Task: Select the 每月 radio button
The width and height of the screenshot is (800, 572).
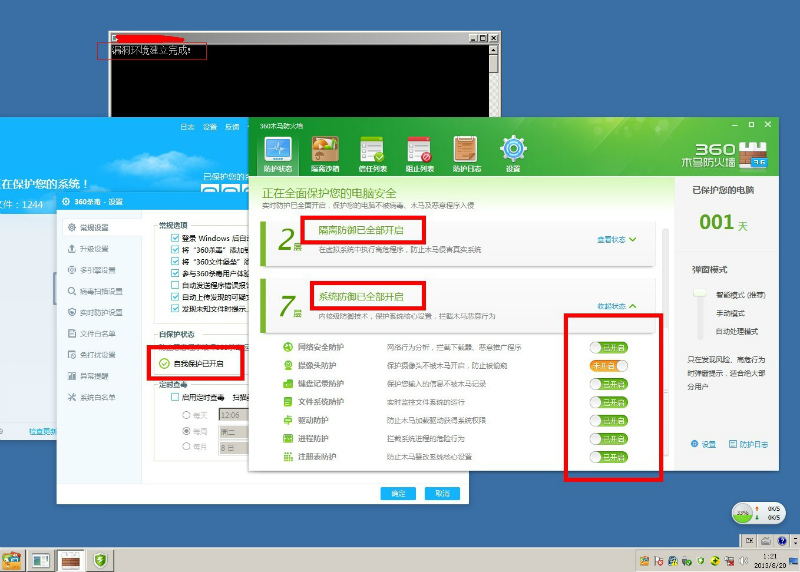Action: click(186, 446)
